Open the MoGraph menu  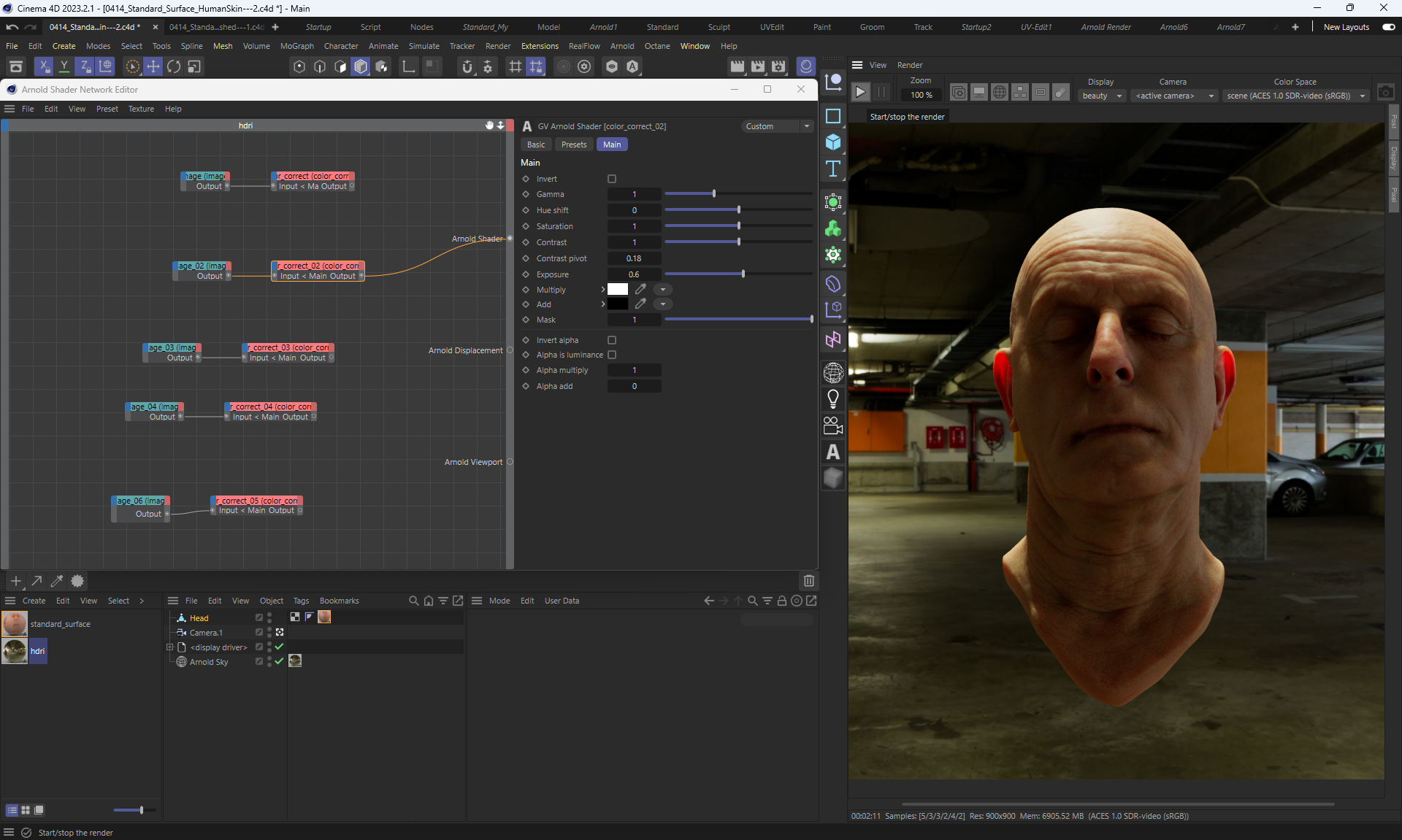(x=296, y=46)
